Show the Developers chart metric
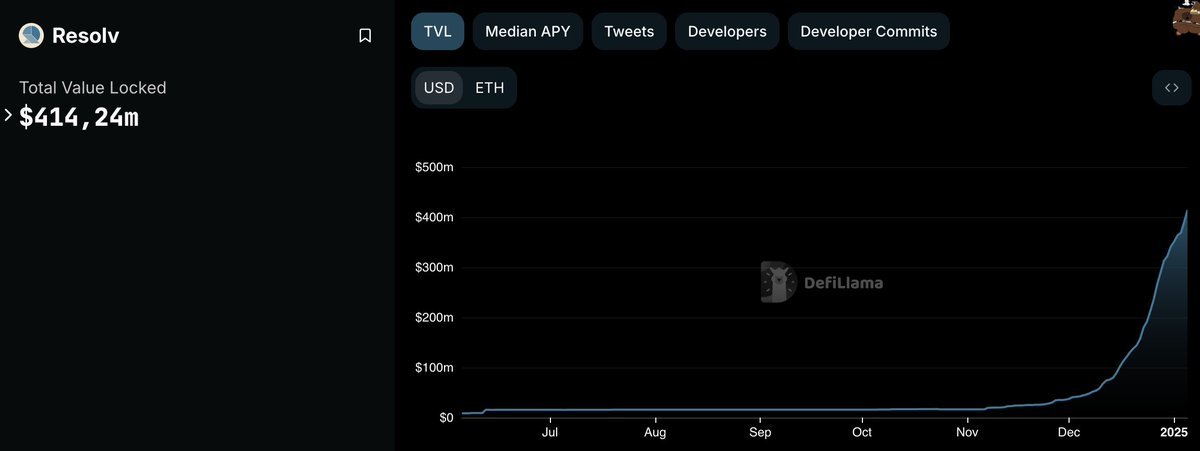Viewport: 1200px width, 451px height. click(727, 31)
